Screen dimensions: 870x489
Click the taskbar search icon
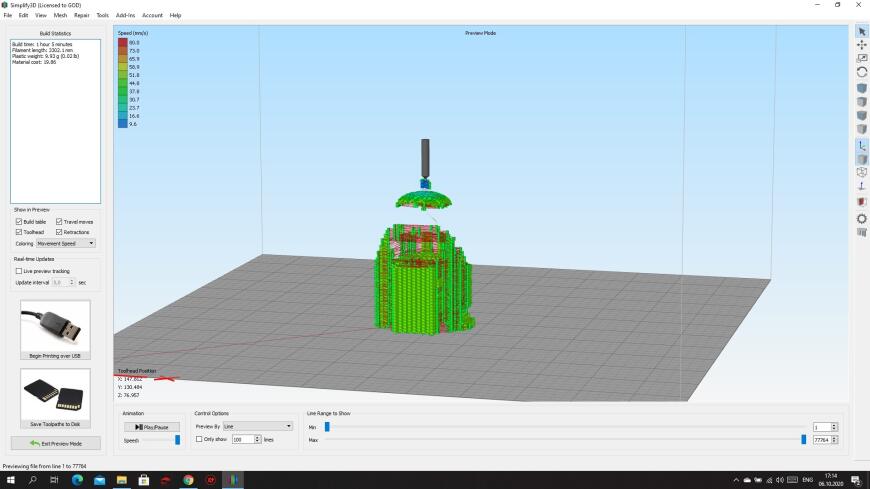point(32,480)
